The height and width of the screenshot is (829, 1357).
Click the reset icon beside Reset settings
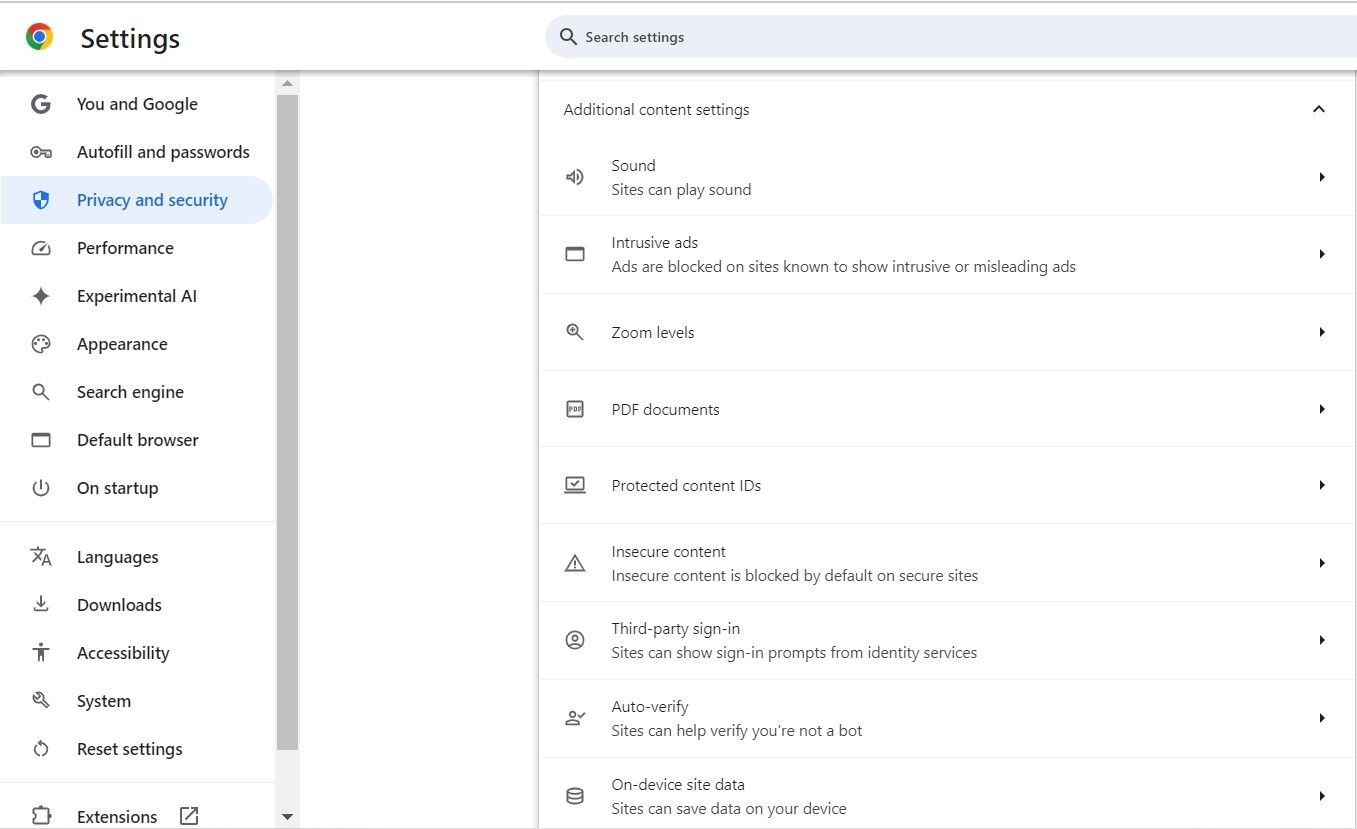coord(41,749)
